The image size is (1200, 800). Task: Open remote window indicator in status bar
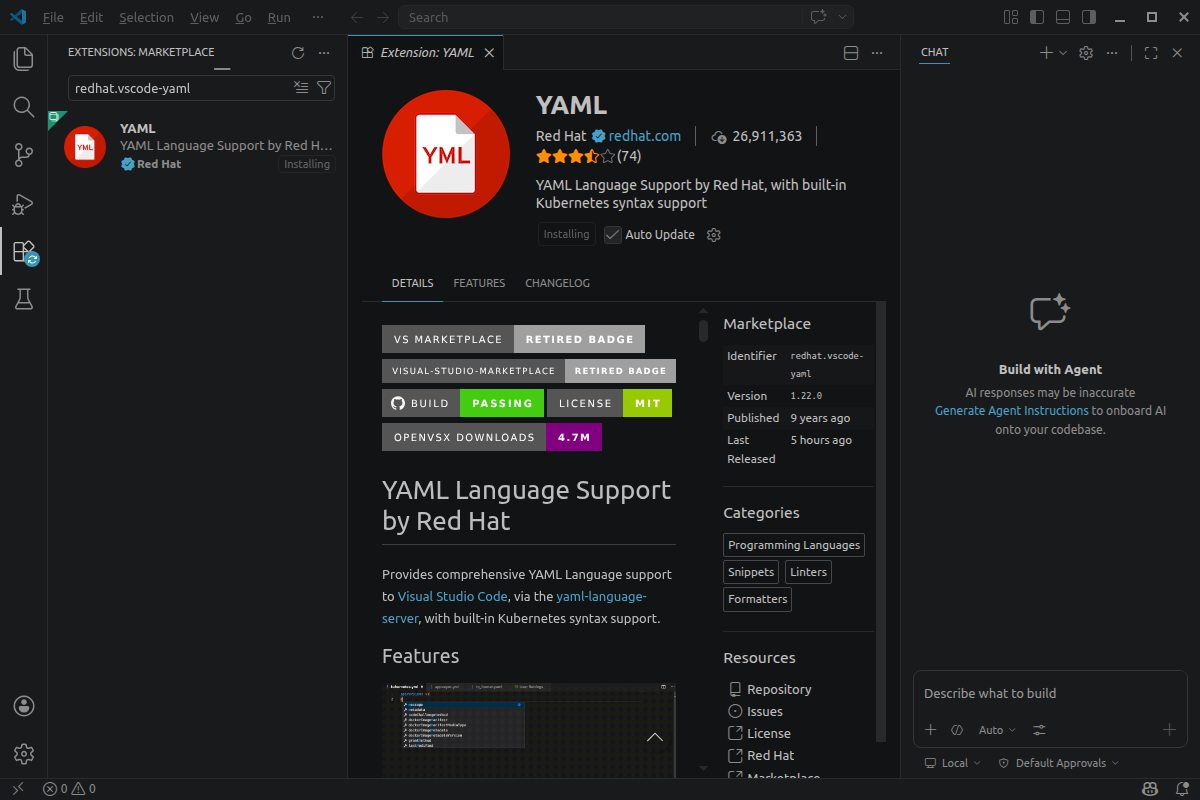17,789
